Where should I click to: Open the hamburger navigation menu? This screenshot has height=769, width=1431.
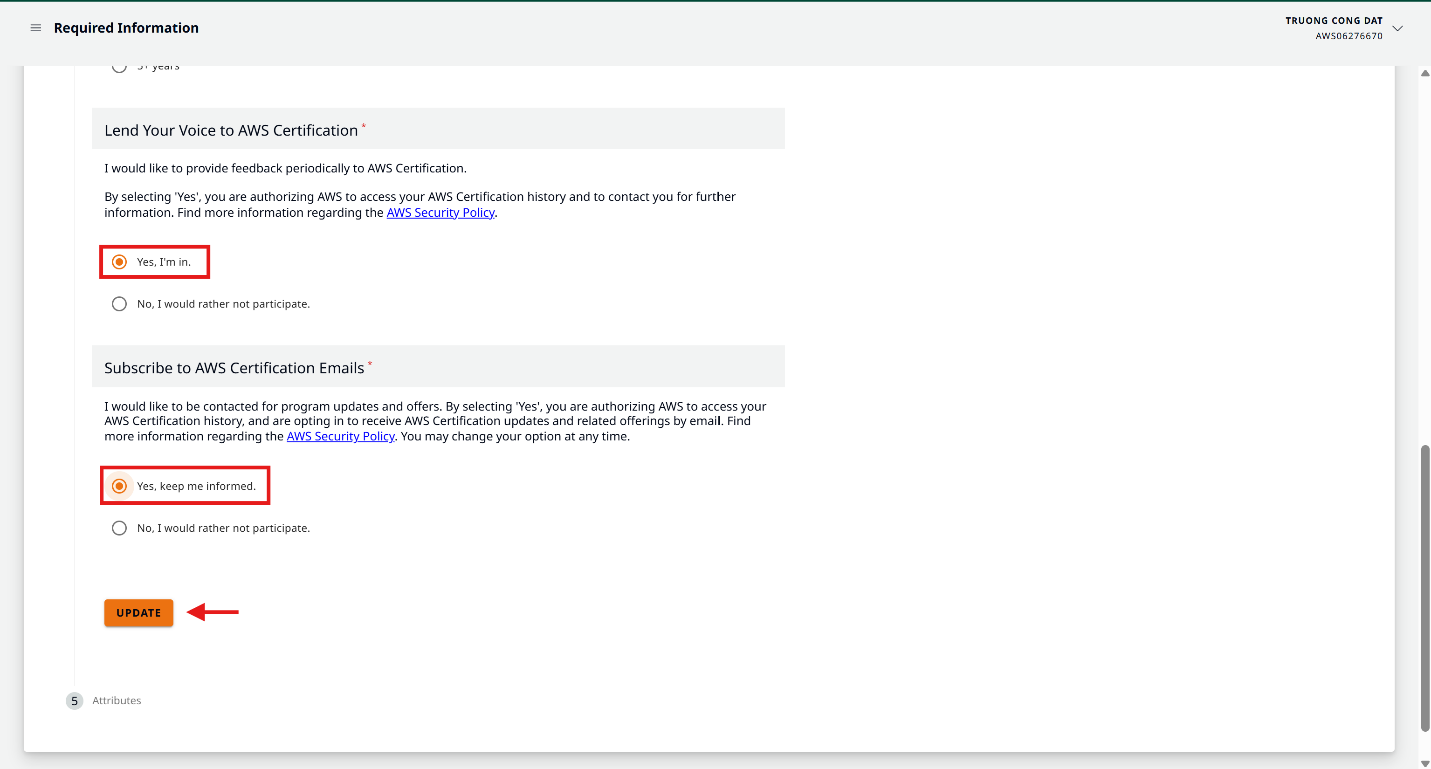tap(36, 28)
